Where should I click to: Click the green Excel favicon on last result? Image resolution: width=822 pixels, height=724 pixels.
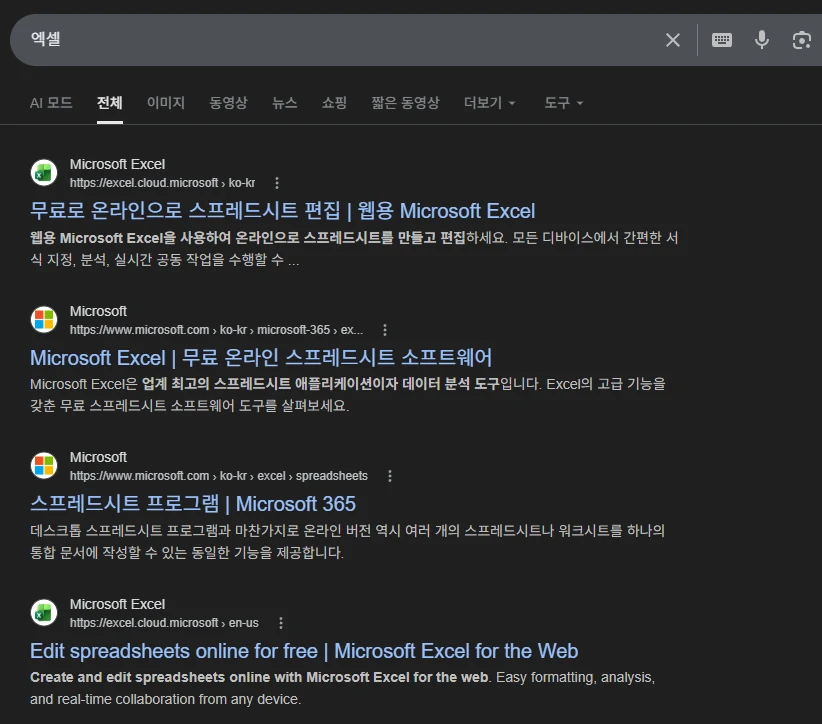[x=43, y=612]
